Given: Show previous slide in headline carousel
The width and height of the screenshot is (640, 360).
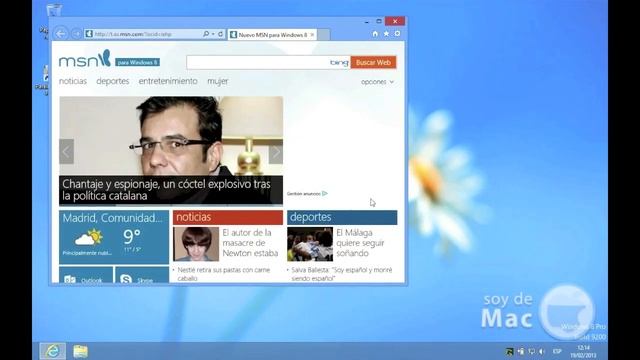Looking at the screenshot, I should point(67,151).
